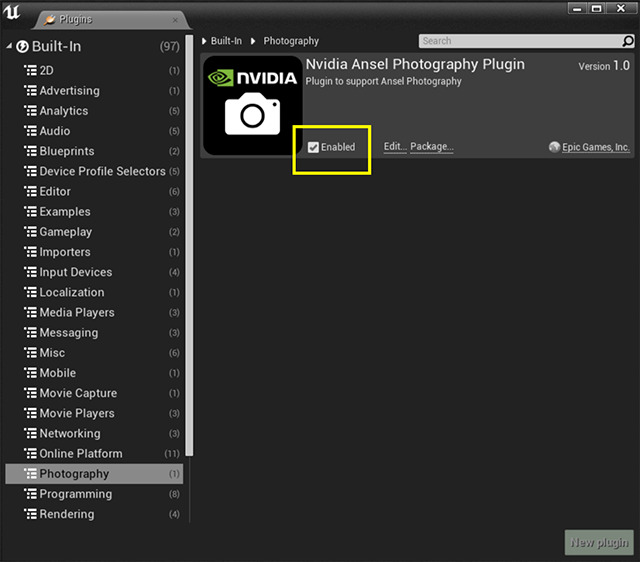Click the Built-In category icon

click(x=22, y=47)
